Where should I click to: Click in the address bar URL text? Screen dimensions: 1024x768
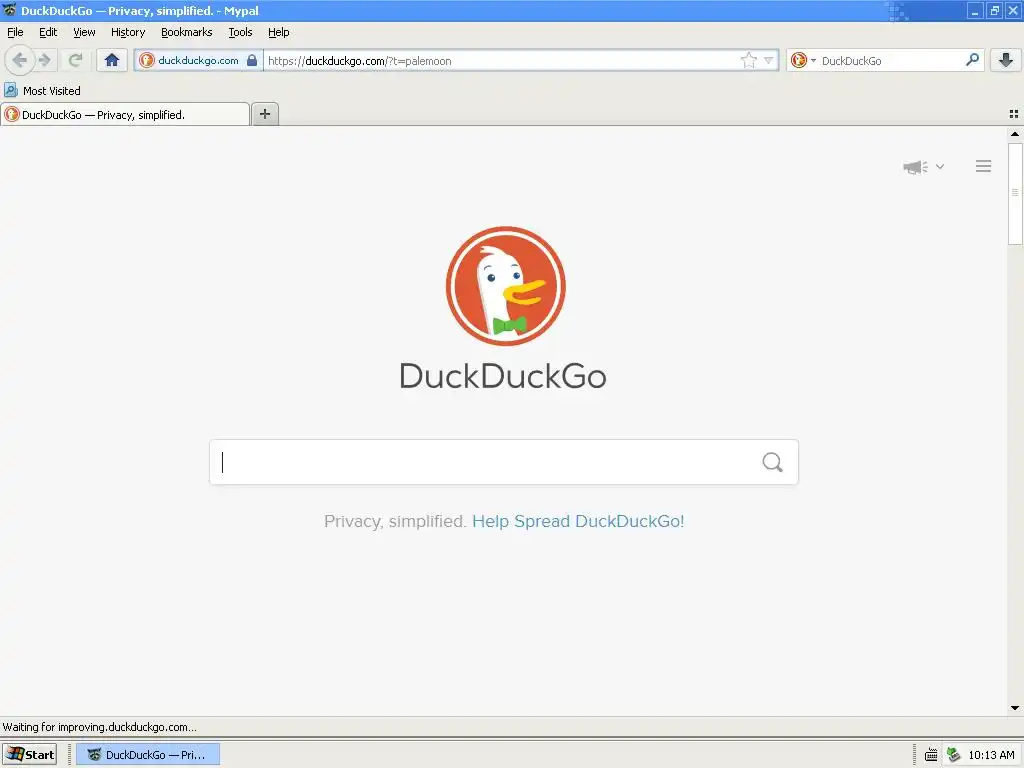(360, 61)
